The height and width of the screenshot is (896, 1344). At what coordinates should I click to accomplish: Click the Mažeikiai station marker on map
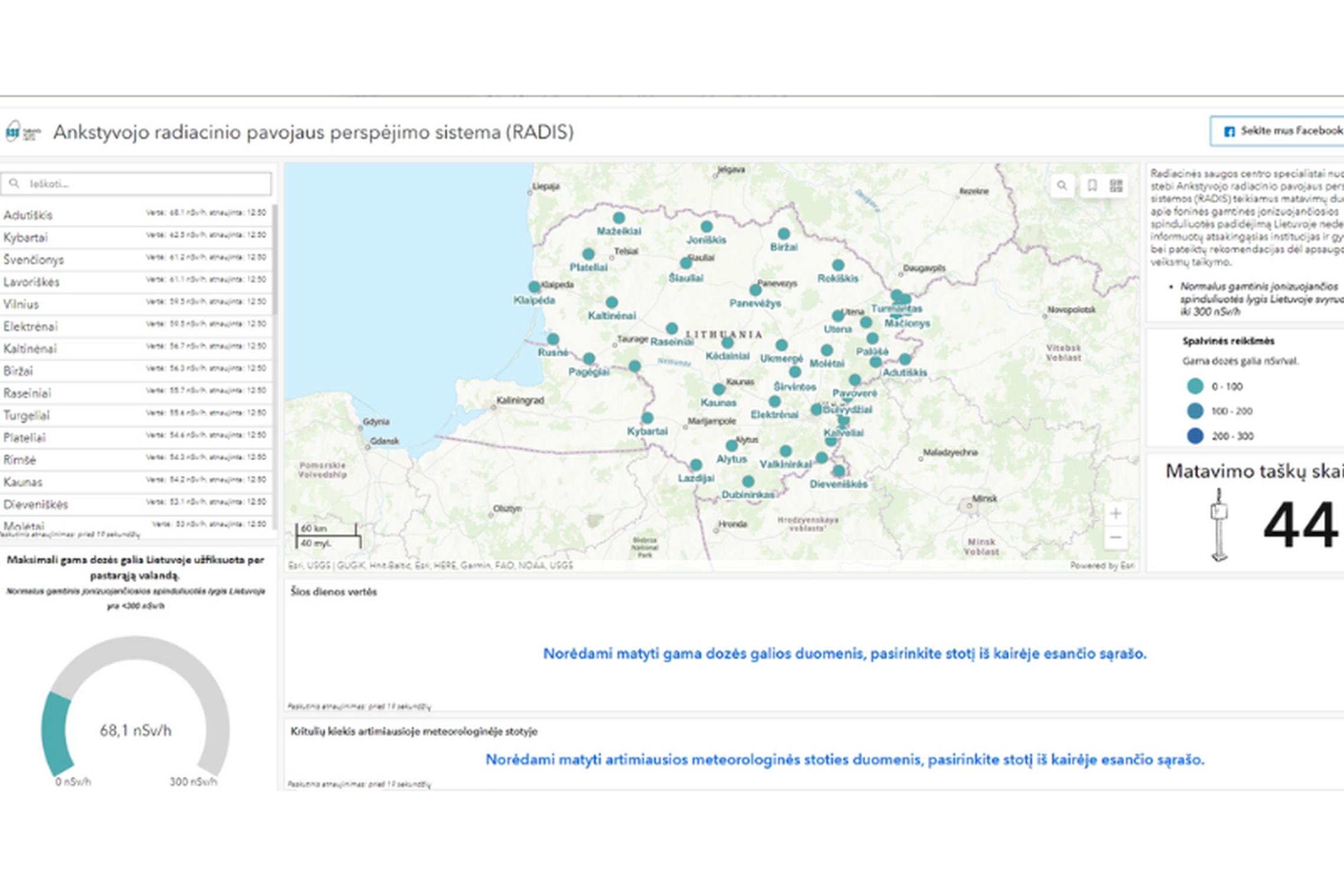618,218
